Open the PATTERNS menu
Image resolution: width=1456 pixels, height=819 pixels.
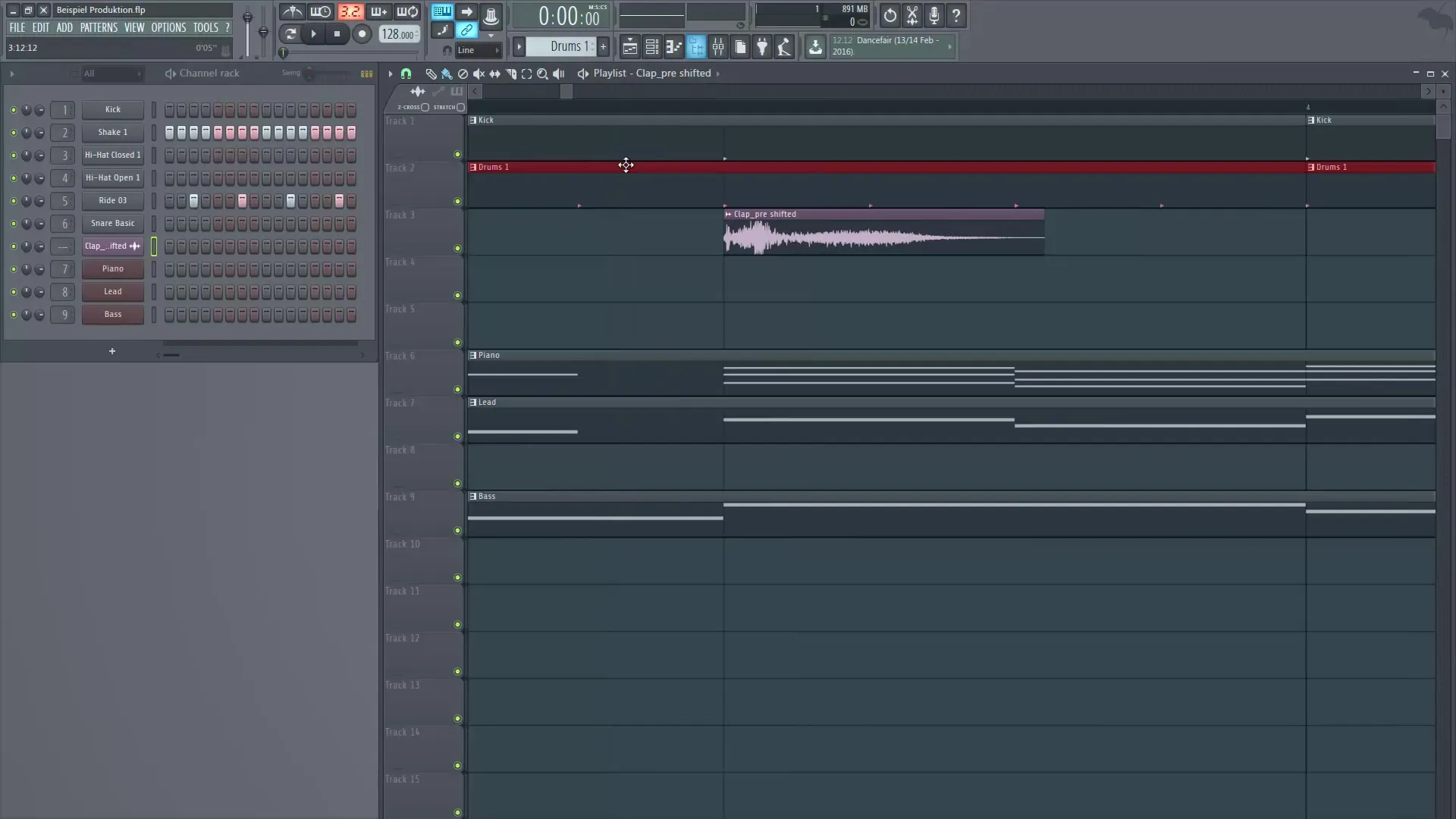pyautogui.click(x=99, y=27)
